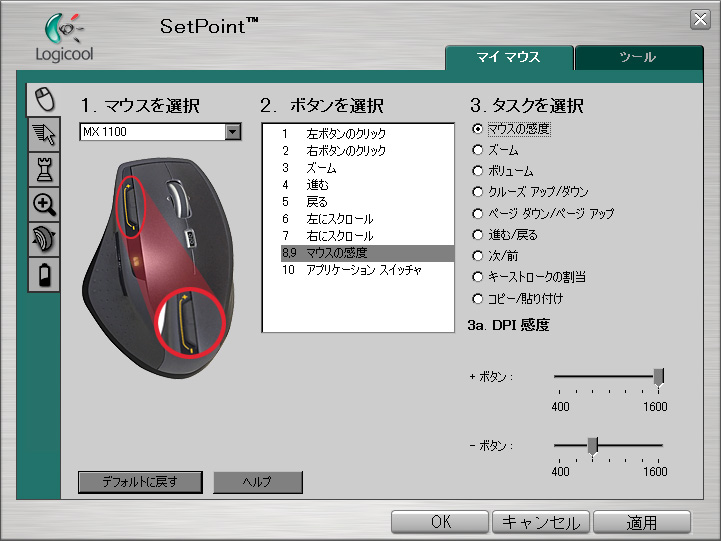Viewport: 721px width, 541px height.
Task: Click the ヘルプ button
Action: 258,482
